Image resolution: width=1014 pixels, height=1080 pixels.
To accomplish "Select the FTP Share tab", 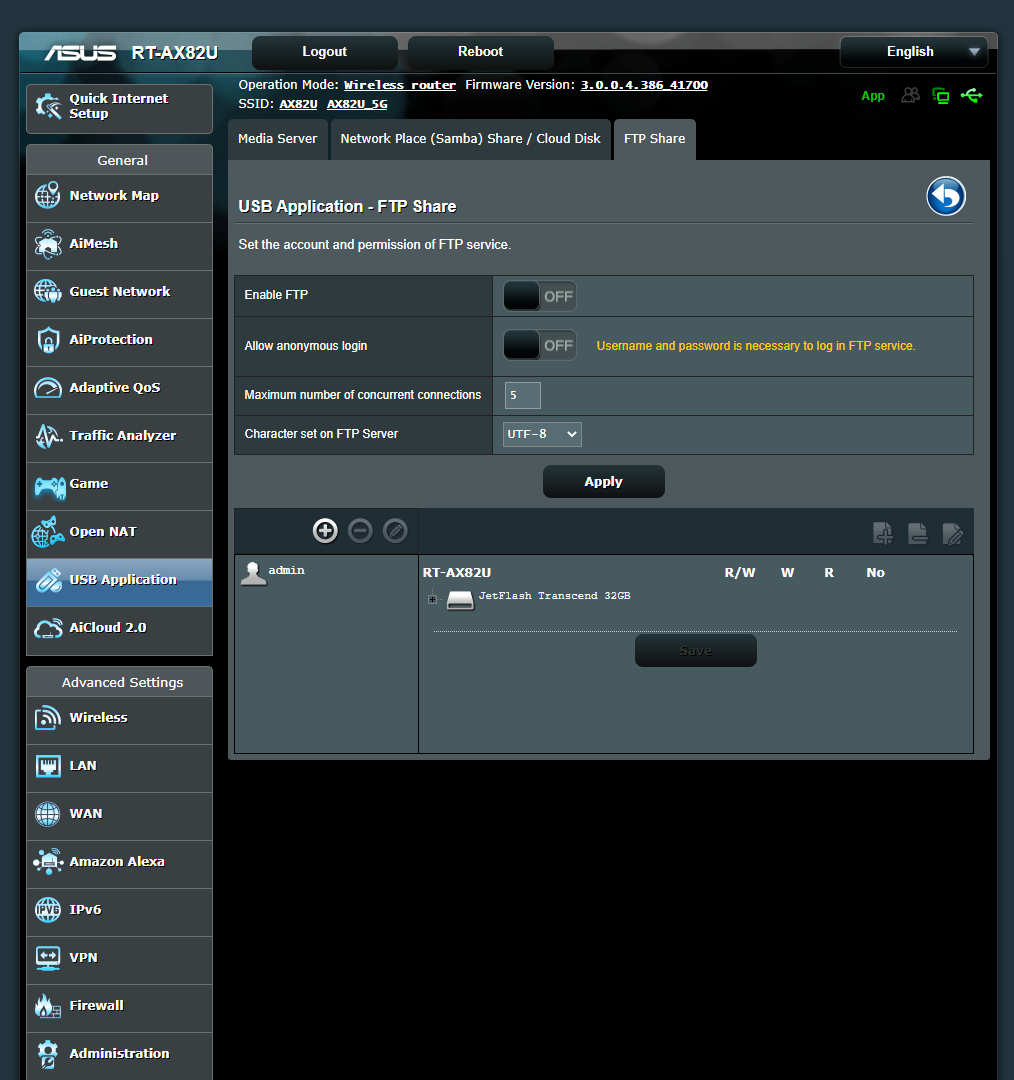I will 654,139.
